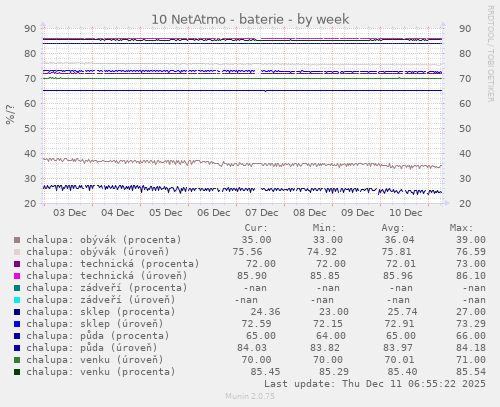Click the current value 35.00 for obývák

pyautogui.click(x=256, y=240)
